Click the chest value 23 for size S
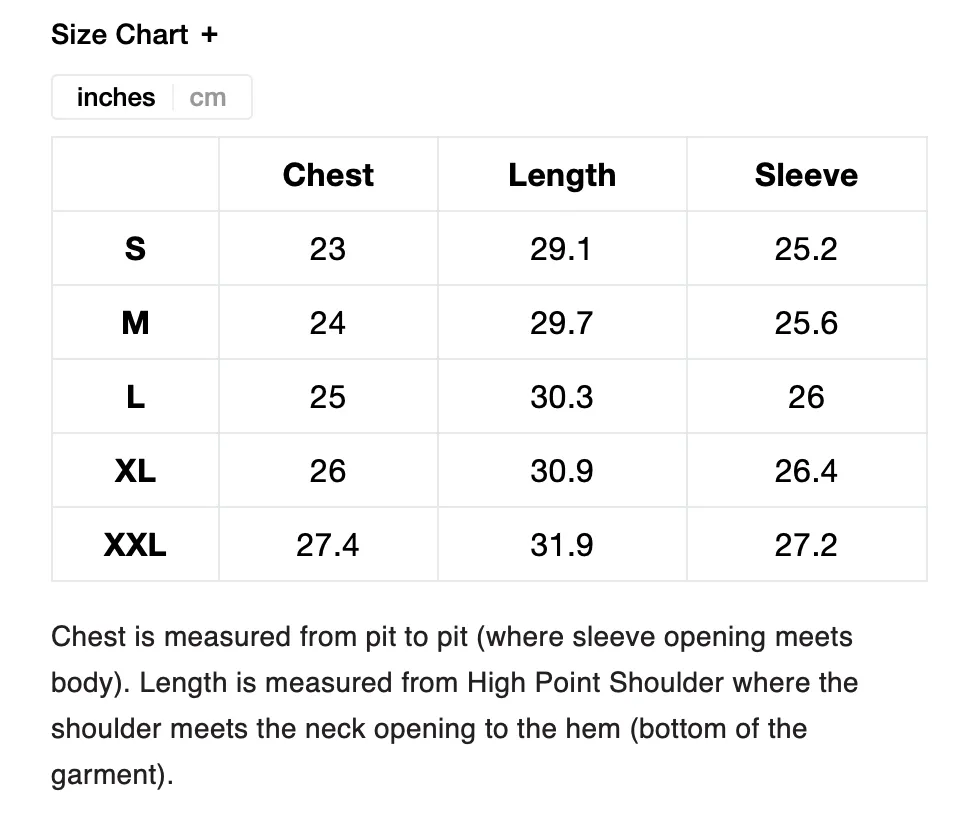Image resolution: width=958 pixels, height=824 pixels. point(328,249)
